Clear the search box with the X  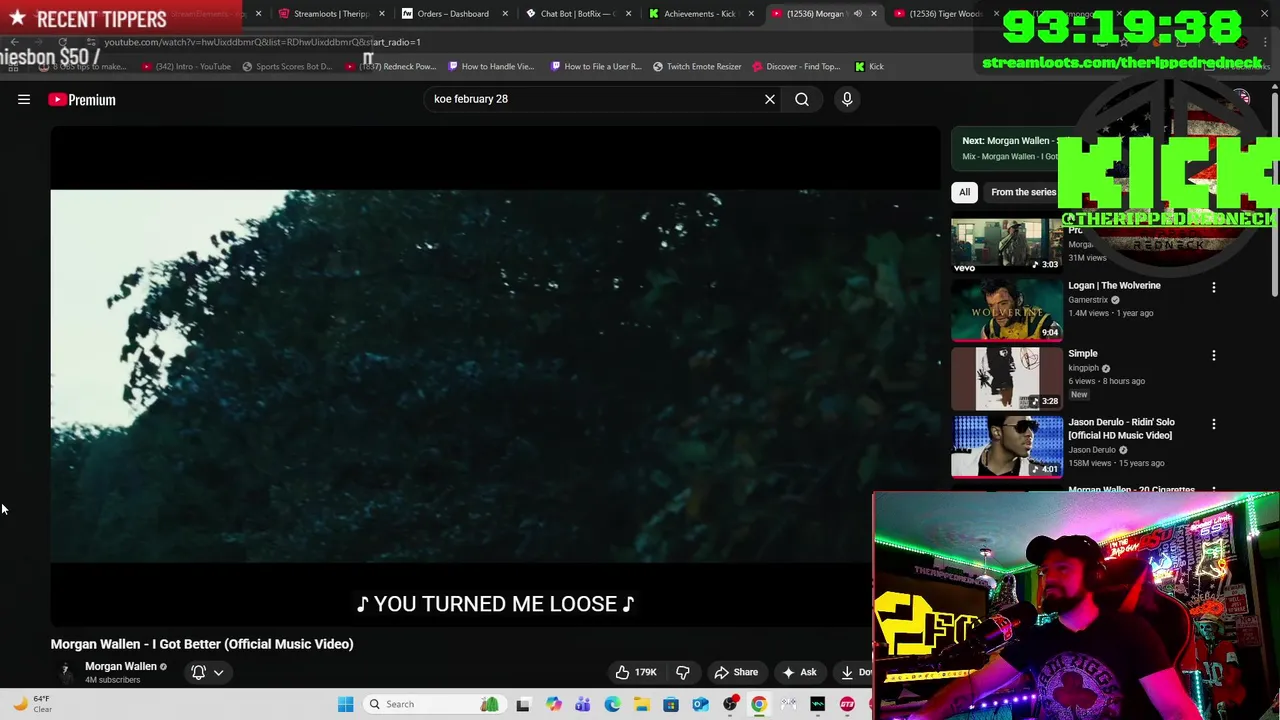tap(770, 99)
